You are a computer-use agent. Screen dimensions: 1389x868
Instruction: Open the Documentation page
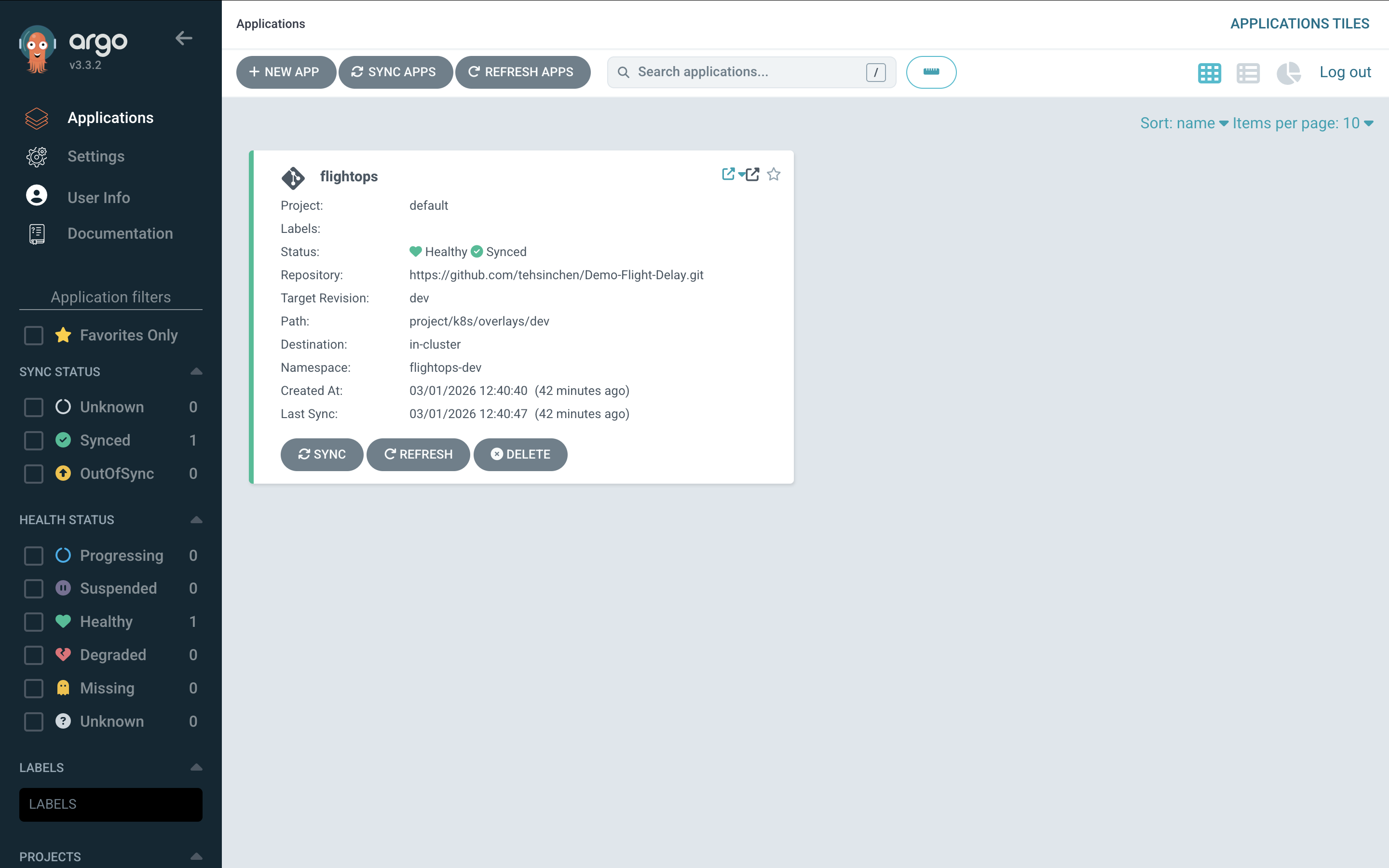click(120, 234)
